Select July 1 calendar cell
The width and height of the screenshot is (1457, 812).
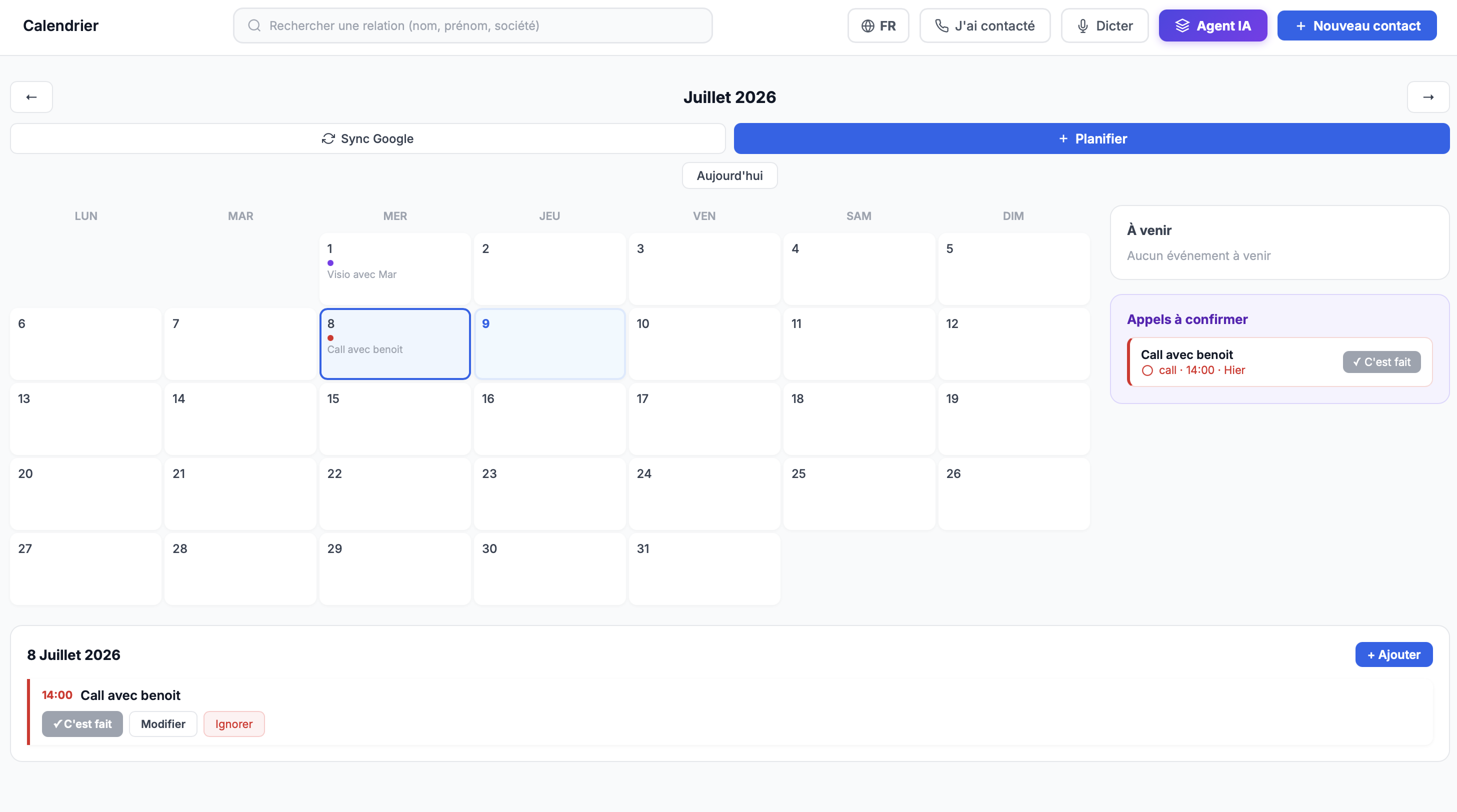click(x=395, y=269)
